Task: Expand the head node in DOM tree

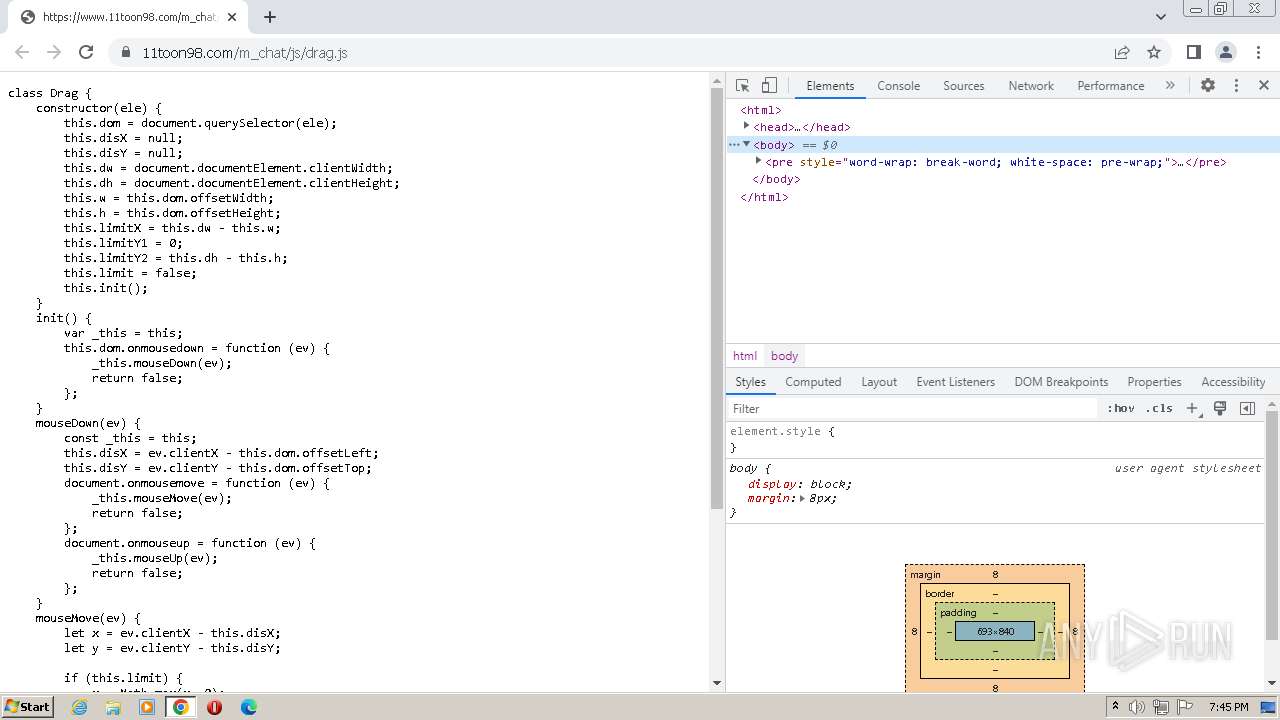Action: tap(747, 127)
